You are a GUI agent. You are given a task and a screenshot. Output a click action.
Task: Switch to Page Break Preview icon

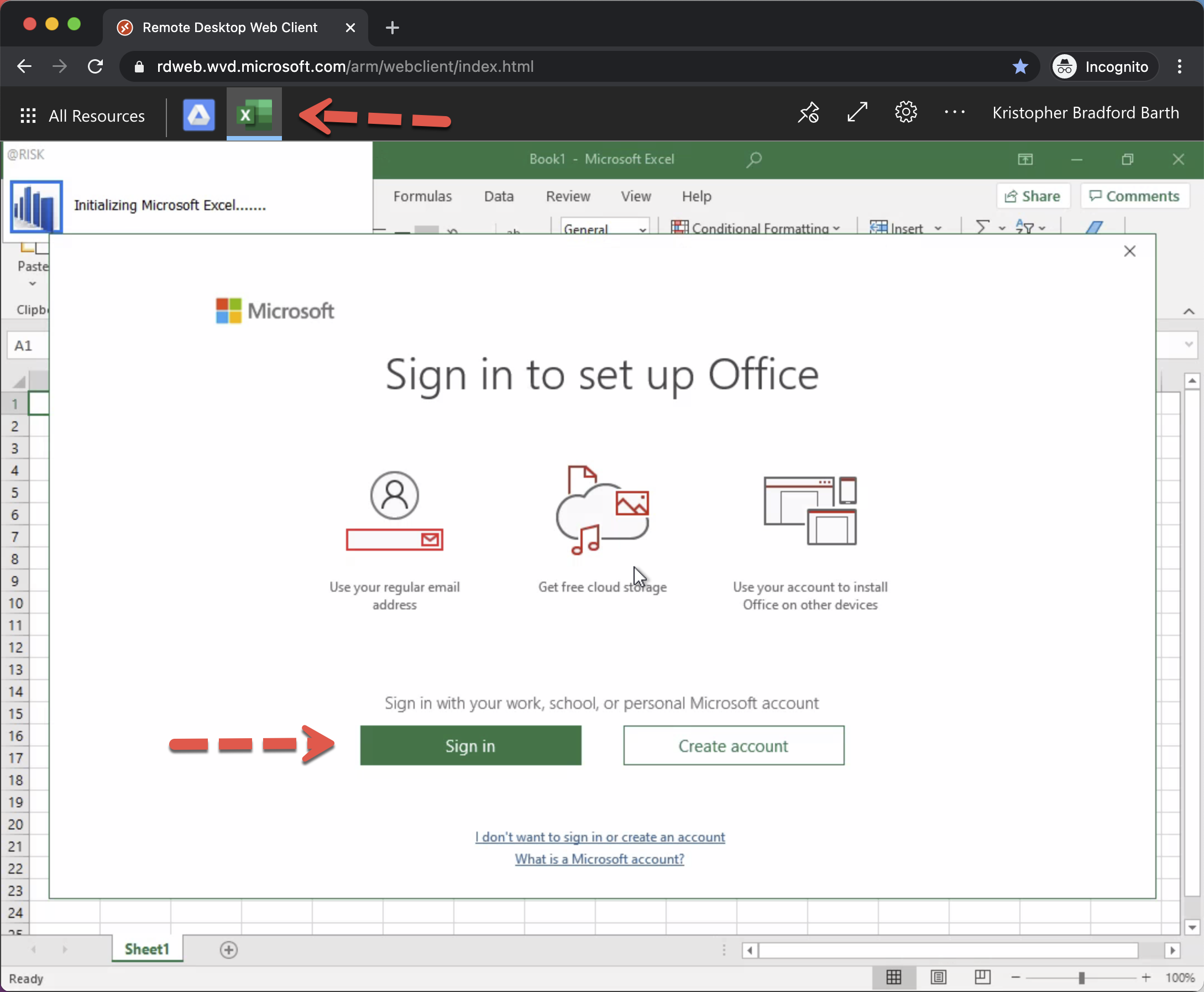tap(983, 978)
